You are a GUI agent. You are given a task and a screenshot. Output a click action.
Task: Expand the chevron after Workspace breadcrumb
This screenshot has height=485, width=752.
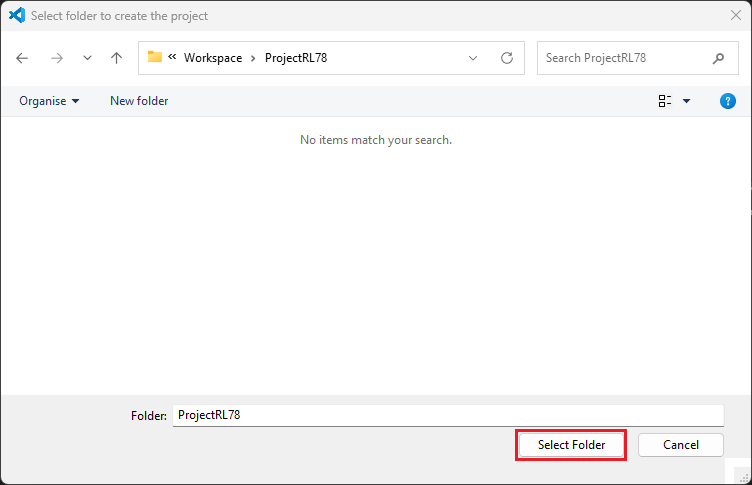(x=253, y=59)
